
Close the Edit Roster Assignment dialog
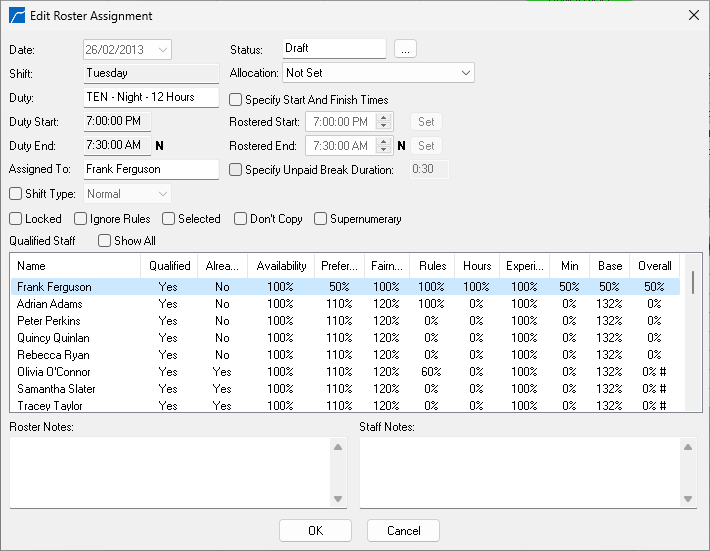[x=694, y=15]
